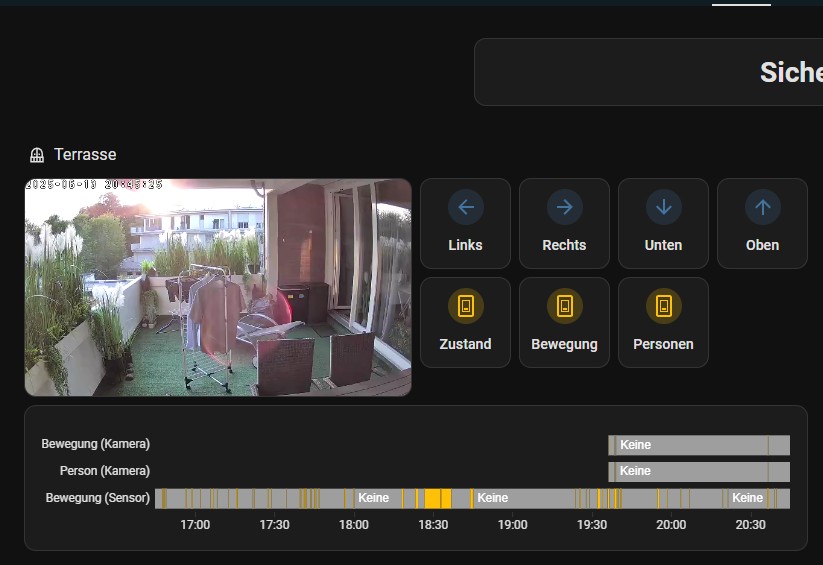
Task: Select sensor Keine segment just after 18:00
Action: (376, 498)
